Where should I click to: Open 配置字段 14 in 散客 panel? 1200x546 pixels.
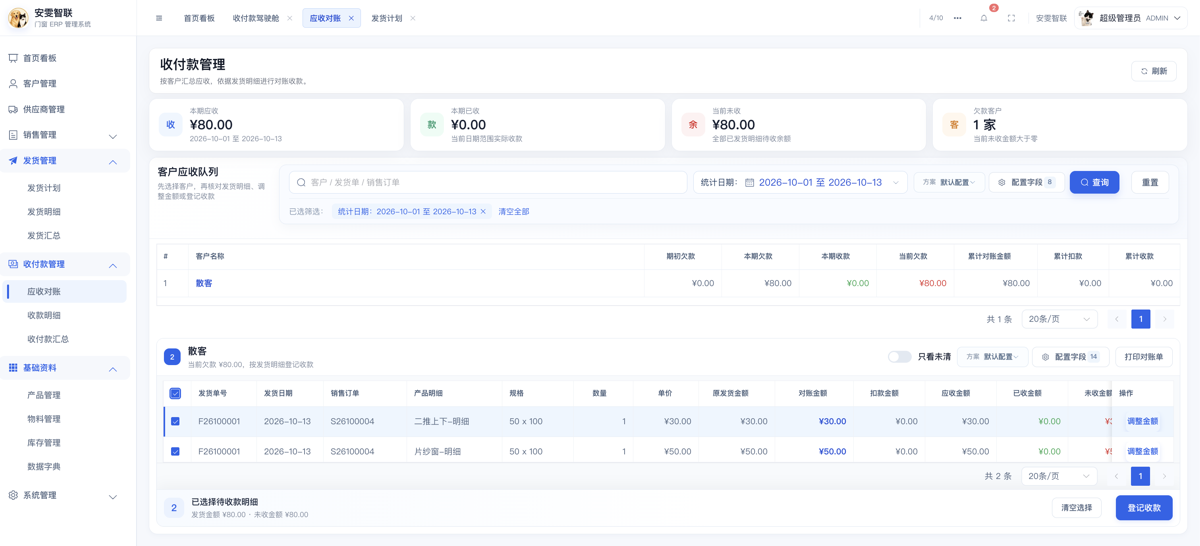pyautogui.click(x=1071, y=357)
